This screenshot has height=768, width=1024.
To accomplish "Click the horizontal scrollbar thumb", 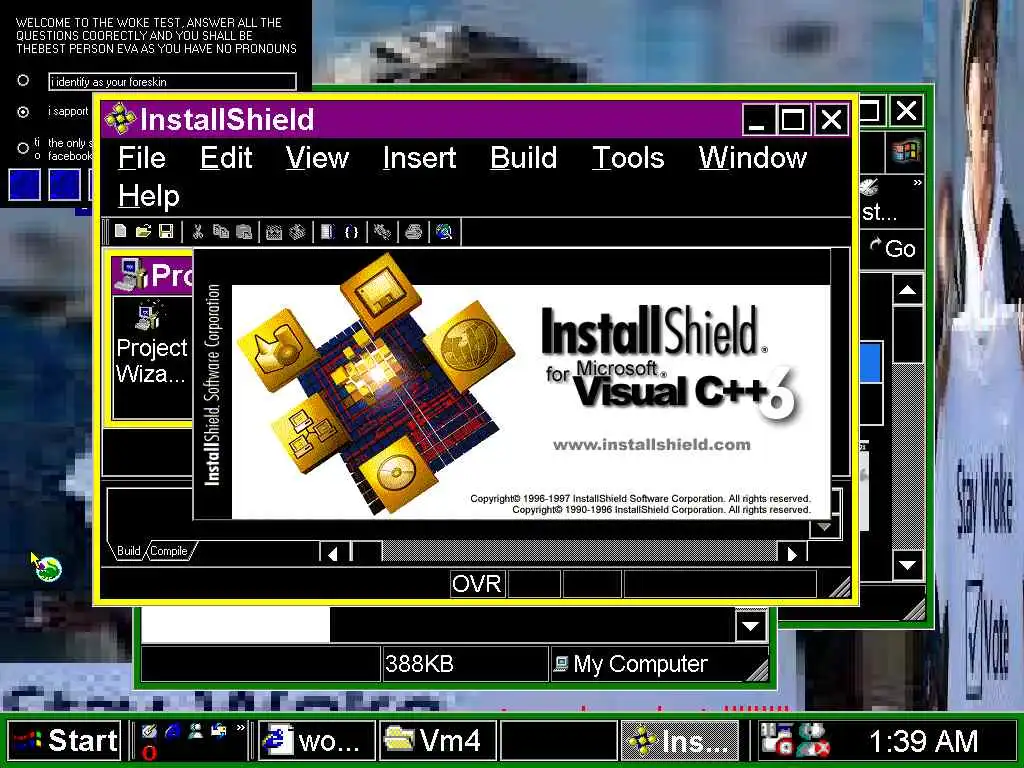I will [x=366, y=554].
